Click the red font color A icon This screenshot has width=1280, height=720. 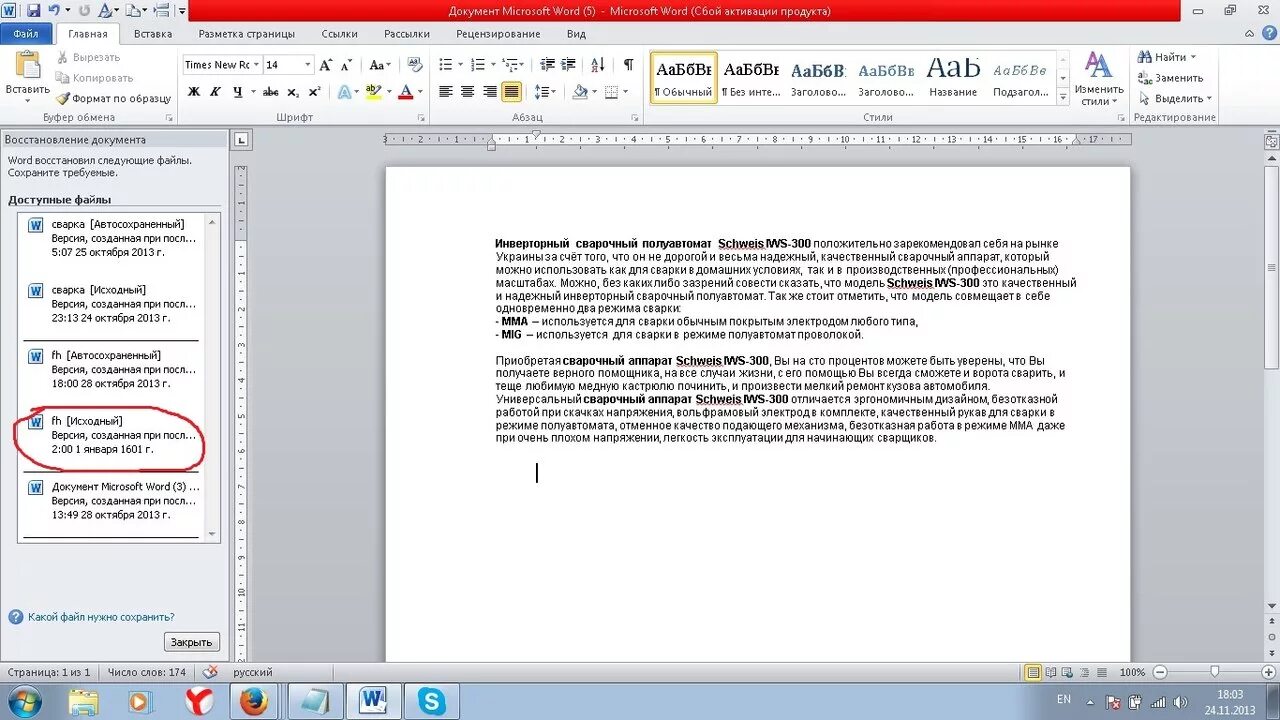pos(405,92)
